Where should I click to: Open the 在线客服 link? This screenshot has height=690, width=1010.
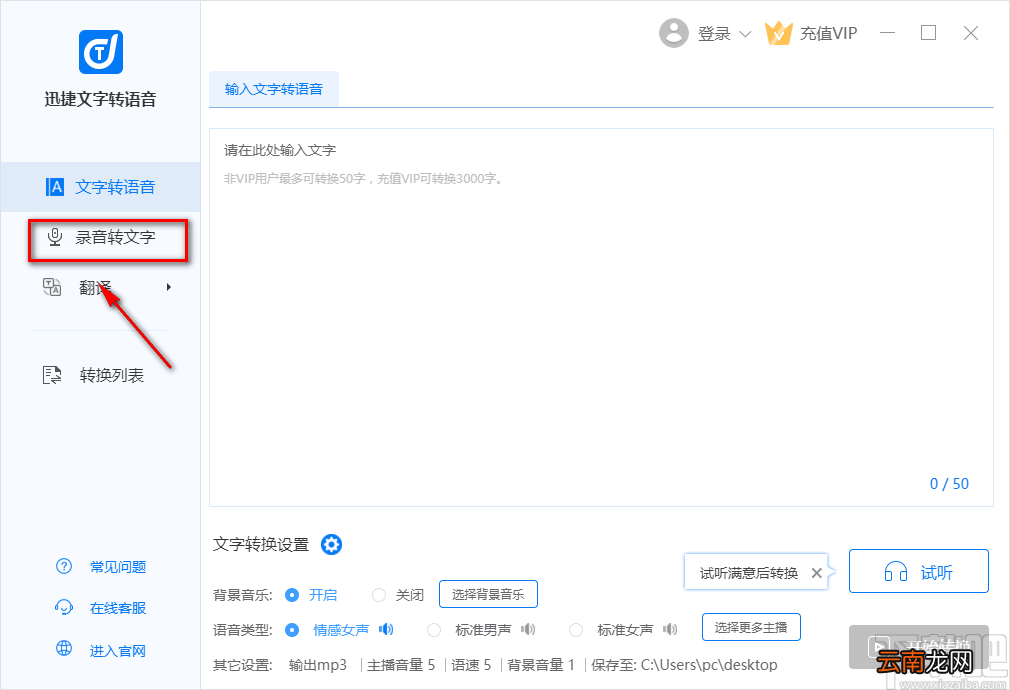click(x=118, y=608)
